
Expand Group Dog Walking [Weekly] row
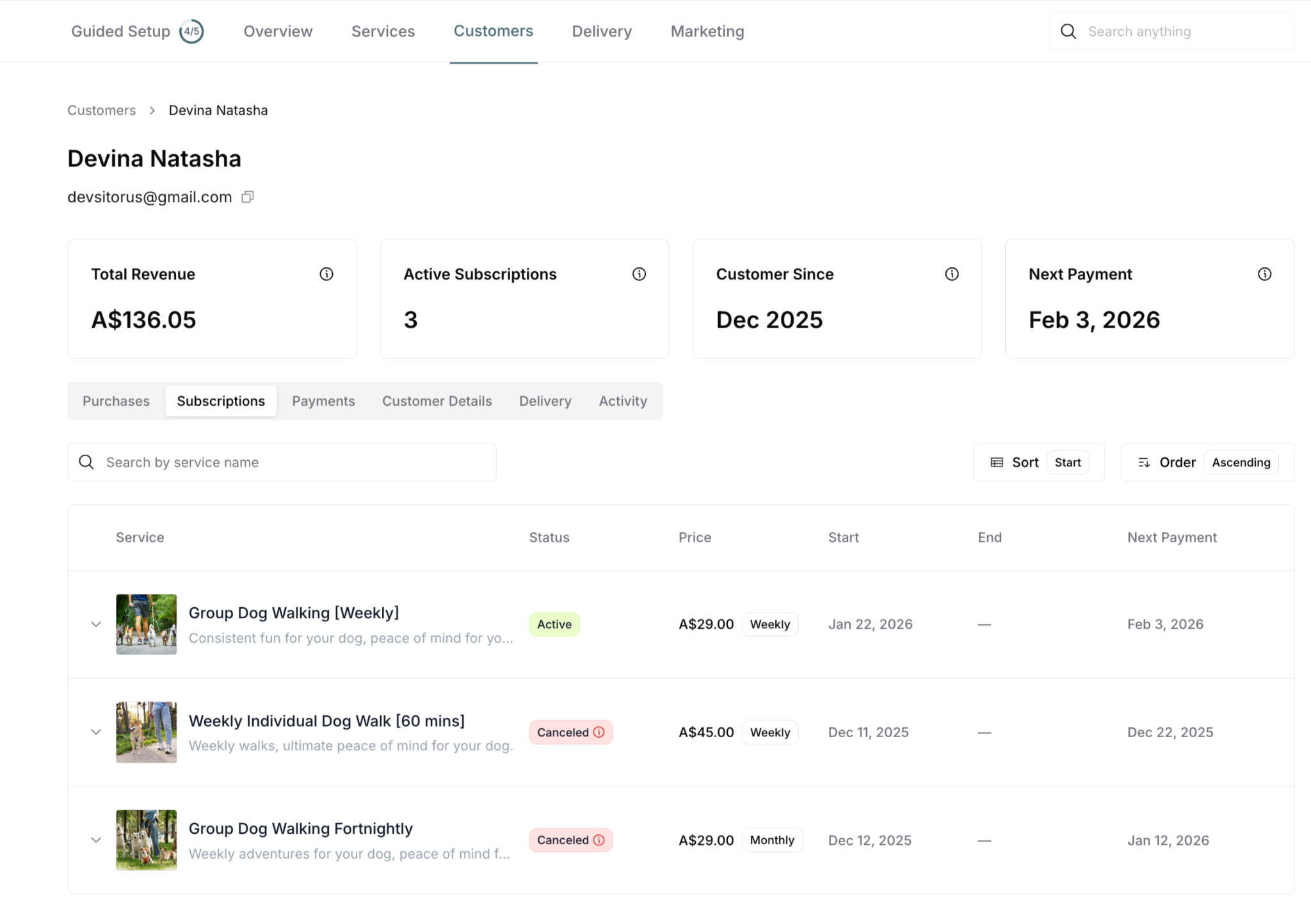coord(96,625)
